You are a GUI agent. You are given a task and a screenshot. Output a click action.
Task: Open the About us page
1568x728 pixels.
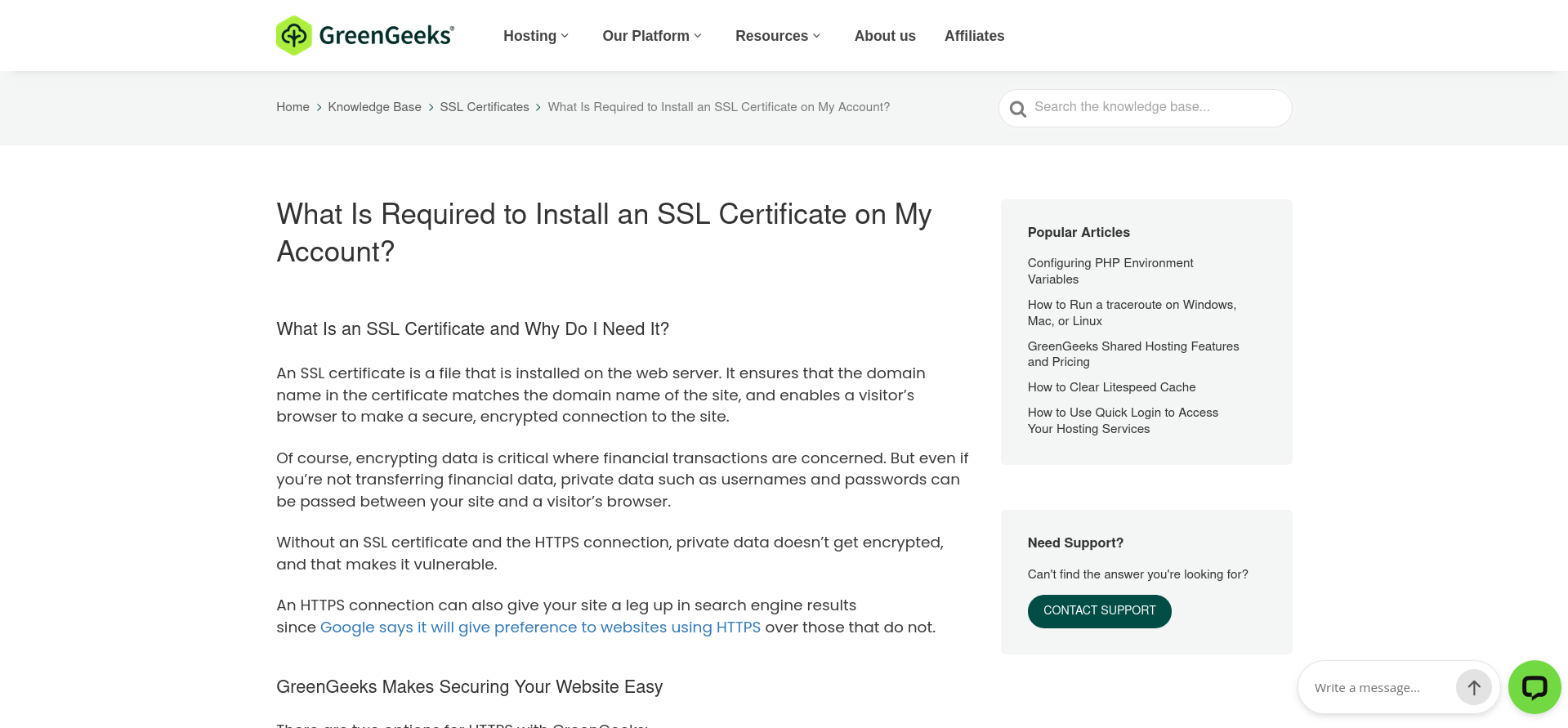tap(885, 36)
